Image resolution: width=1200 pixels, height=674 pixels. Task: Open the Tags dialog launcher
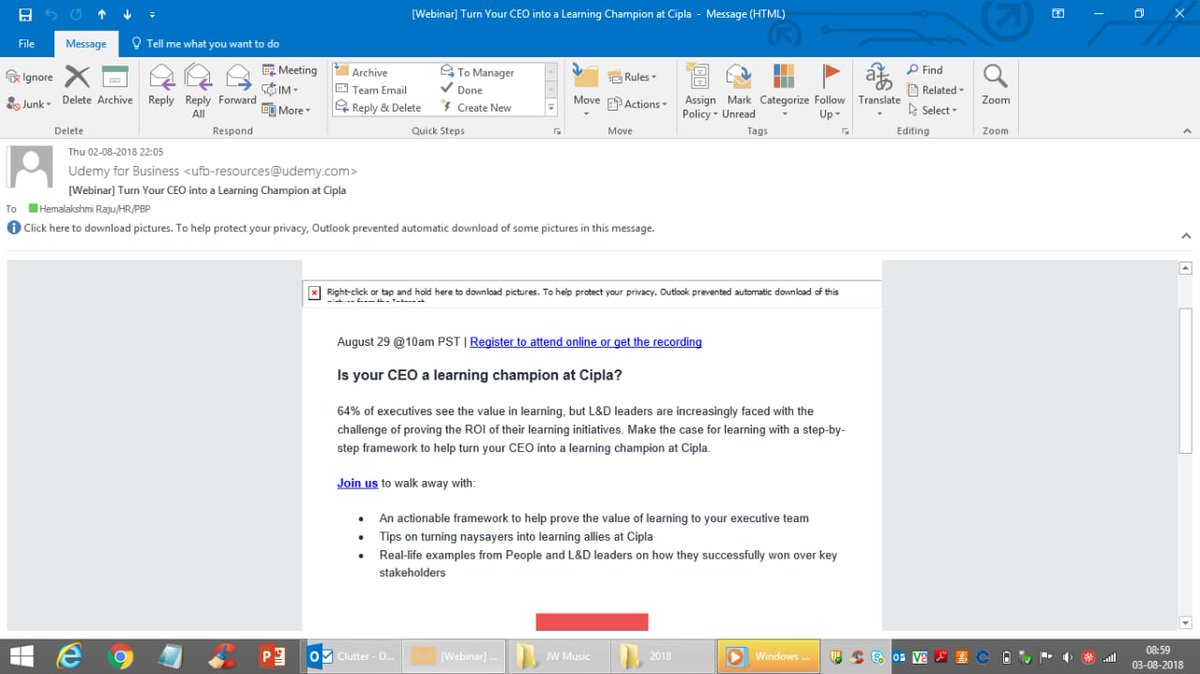[x=846, y=131]
